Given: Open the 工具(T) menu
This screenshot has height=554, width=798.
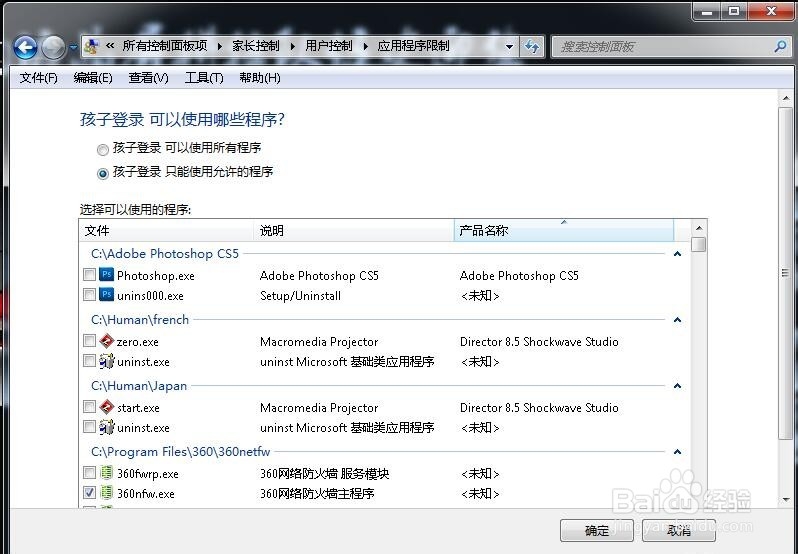Looking at the screenshot, I should [204, 78].
